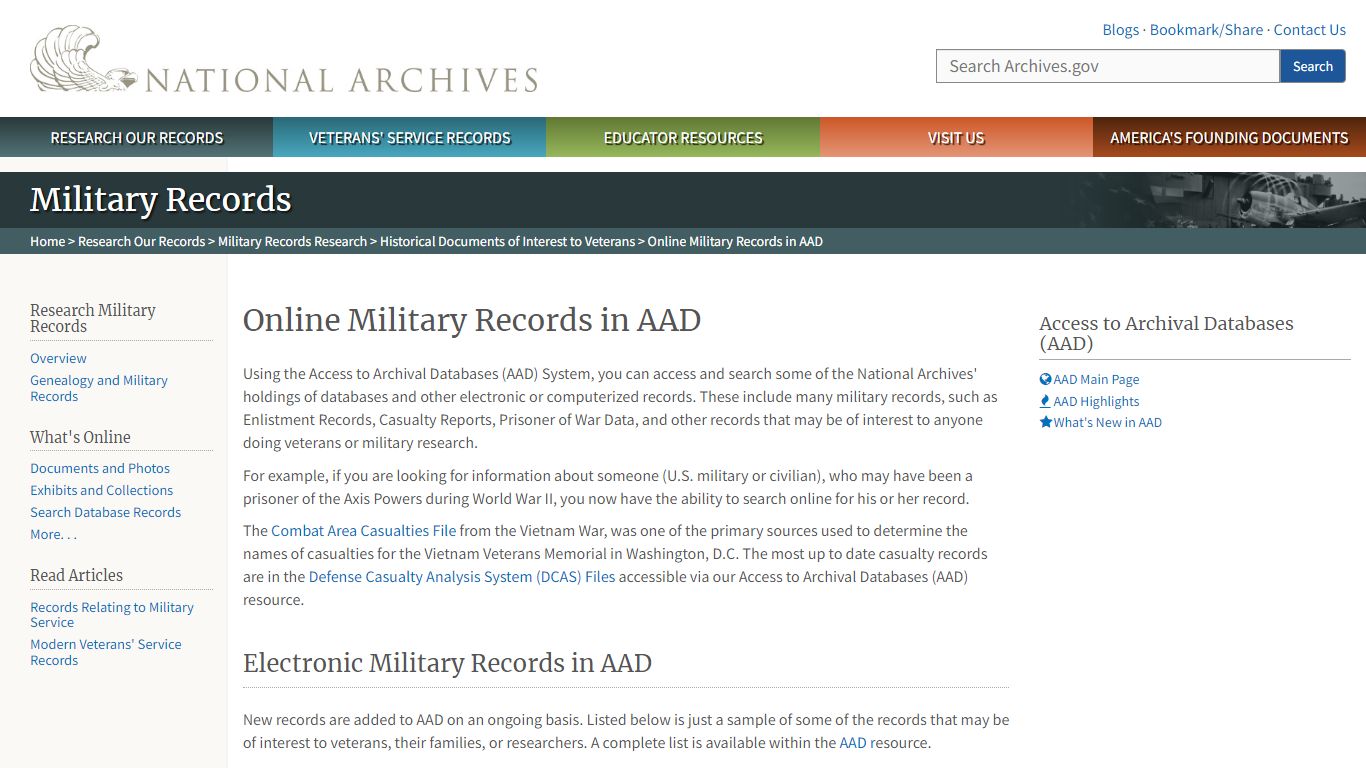Click Military Records Research breadcrumb link
This screenshot has height=768, width=1366.
tap(292, 241)
